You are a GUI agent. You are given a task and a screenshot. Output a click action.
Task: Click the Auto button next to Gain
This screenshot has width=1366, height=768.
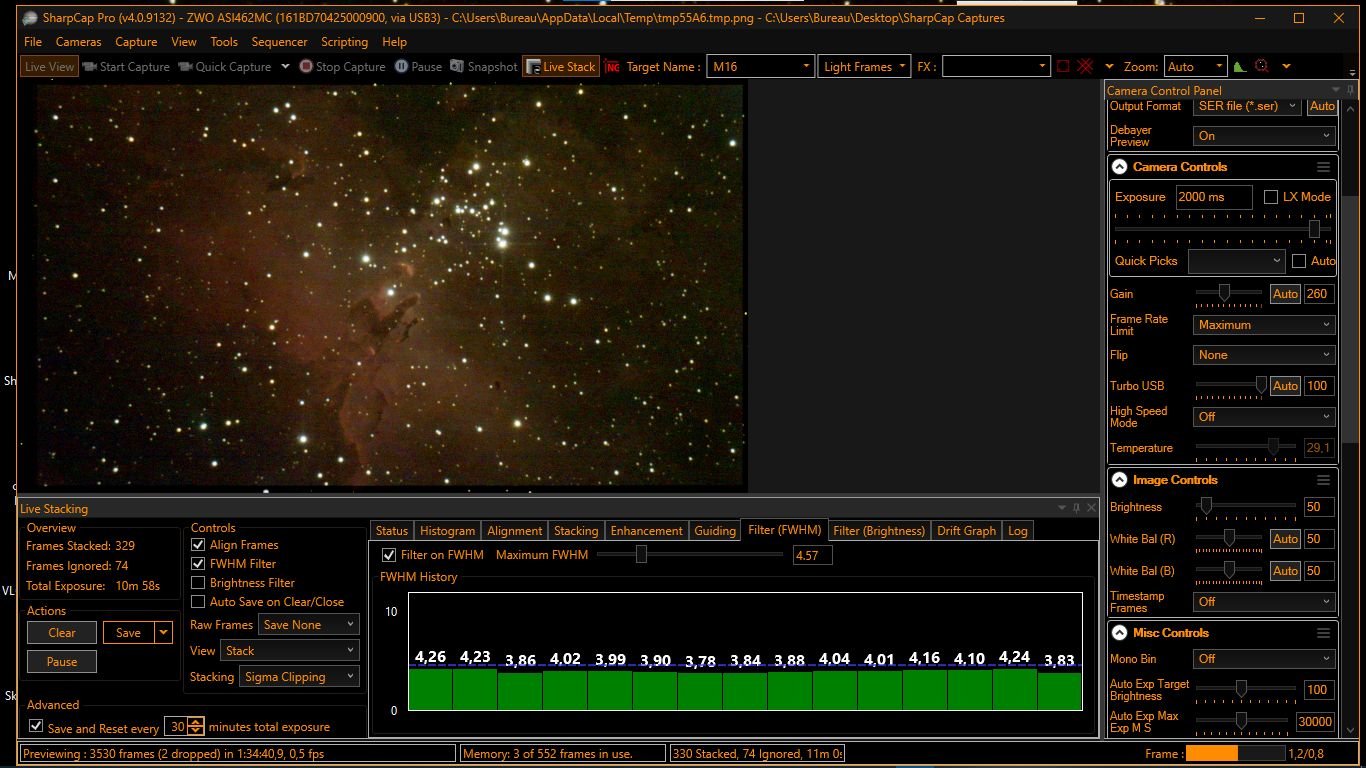[1285, 294]
